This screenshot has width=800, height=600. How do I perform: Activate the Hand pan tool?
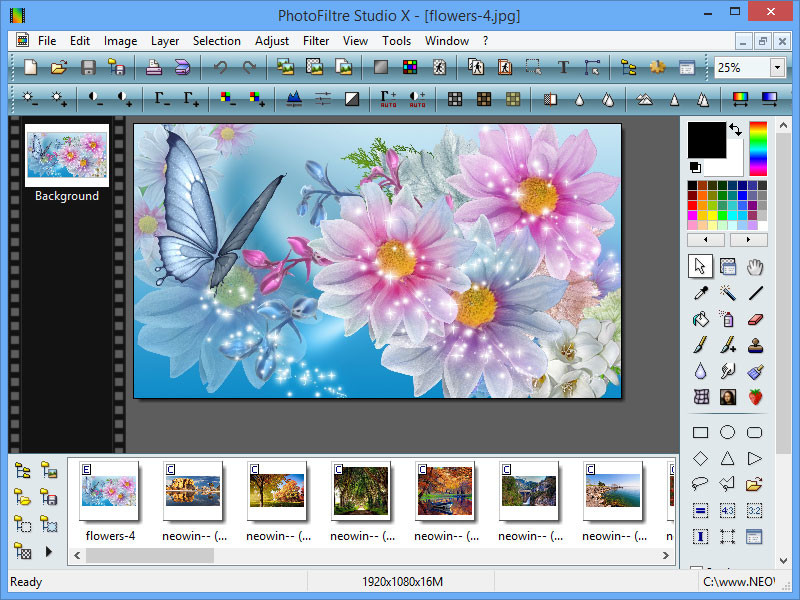pyautogui.click(x=754, y=267)
